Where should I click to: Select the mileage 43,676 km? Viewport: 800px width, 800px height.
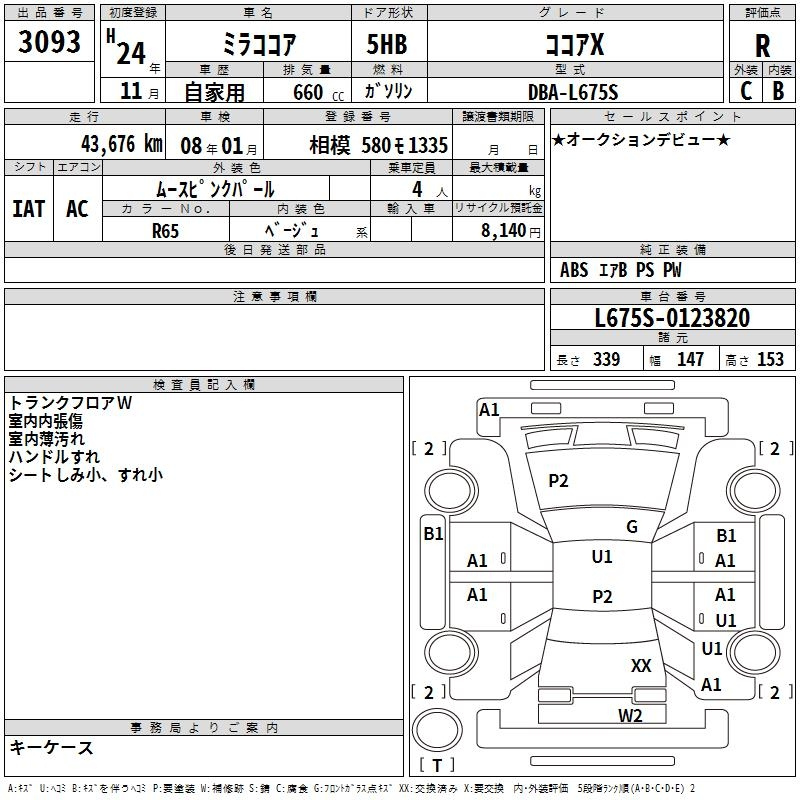(x=122, y=144)
